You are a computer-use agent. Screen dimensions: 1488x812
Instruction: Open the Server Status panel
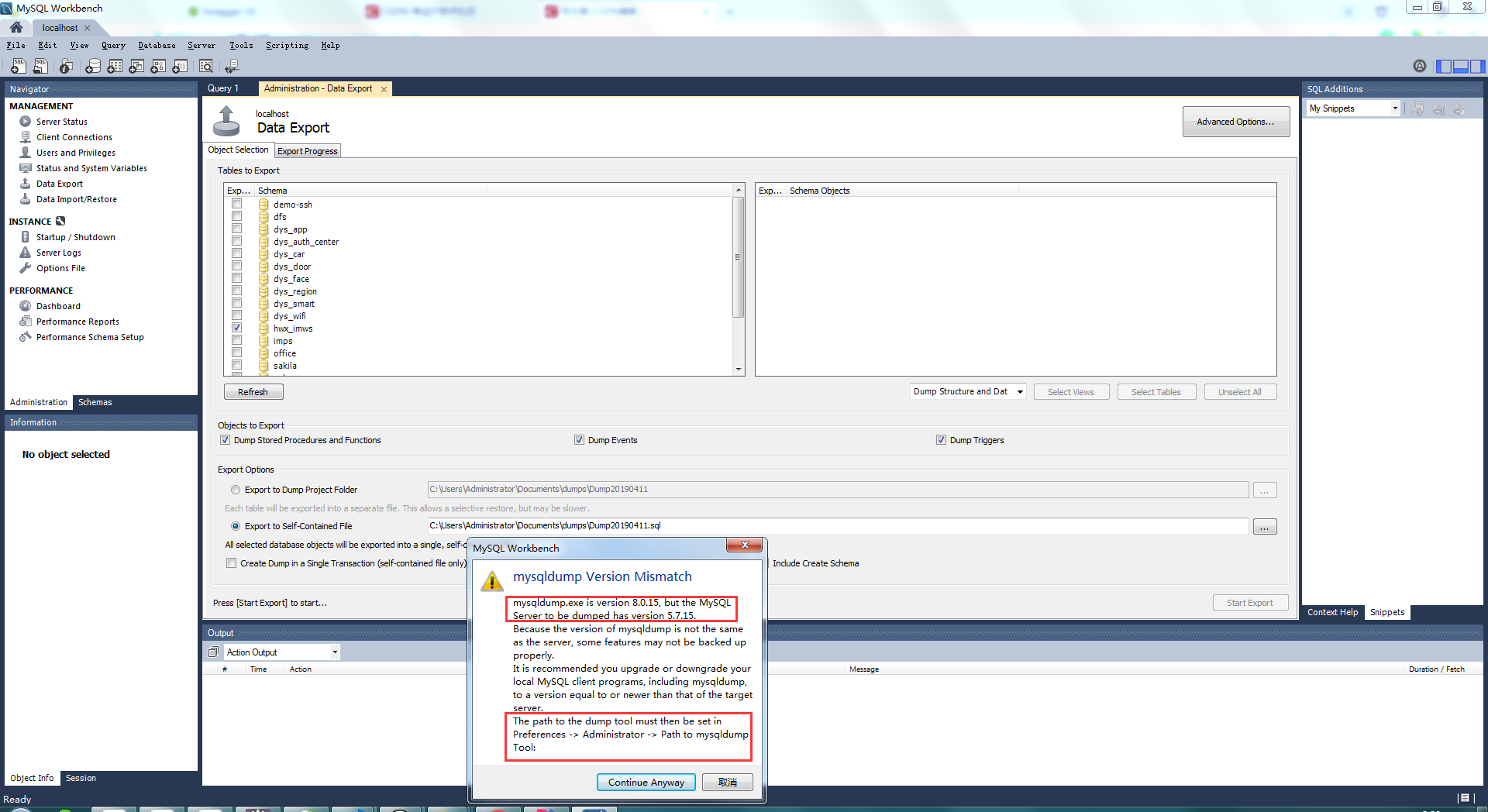click(x=60, y=122)
